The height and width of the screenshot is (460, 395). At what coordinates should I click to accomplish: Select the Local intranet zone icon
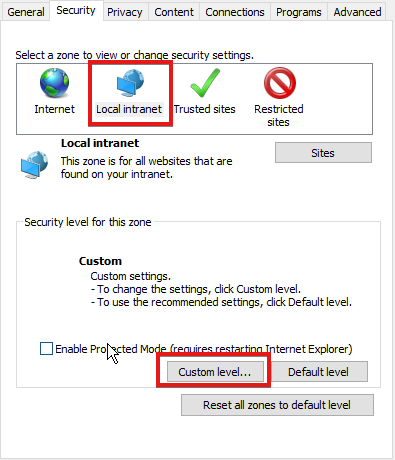130,82
